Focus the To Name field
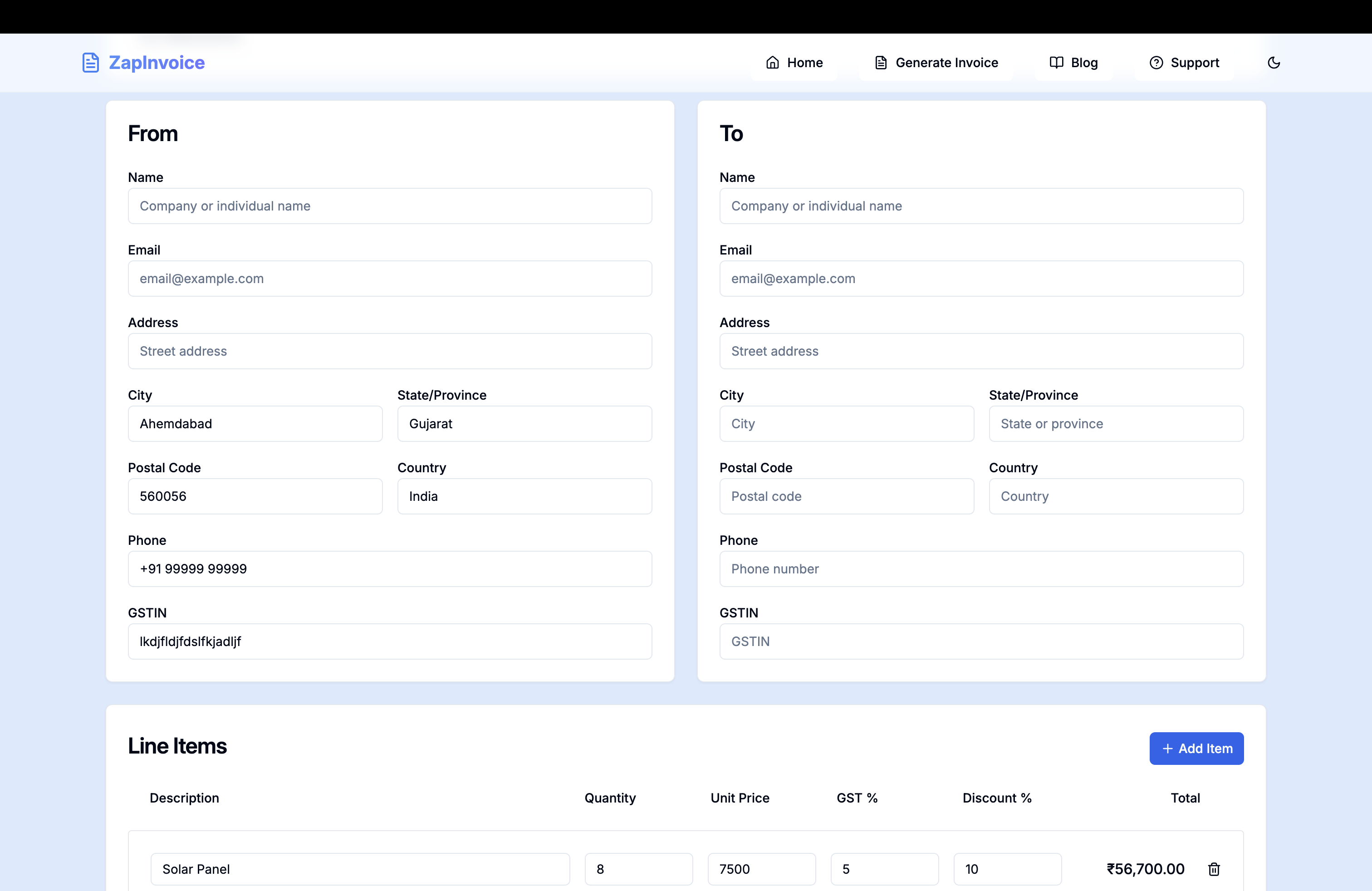 (981, 206)
